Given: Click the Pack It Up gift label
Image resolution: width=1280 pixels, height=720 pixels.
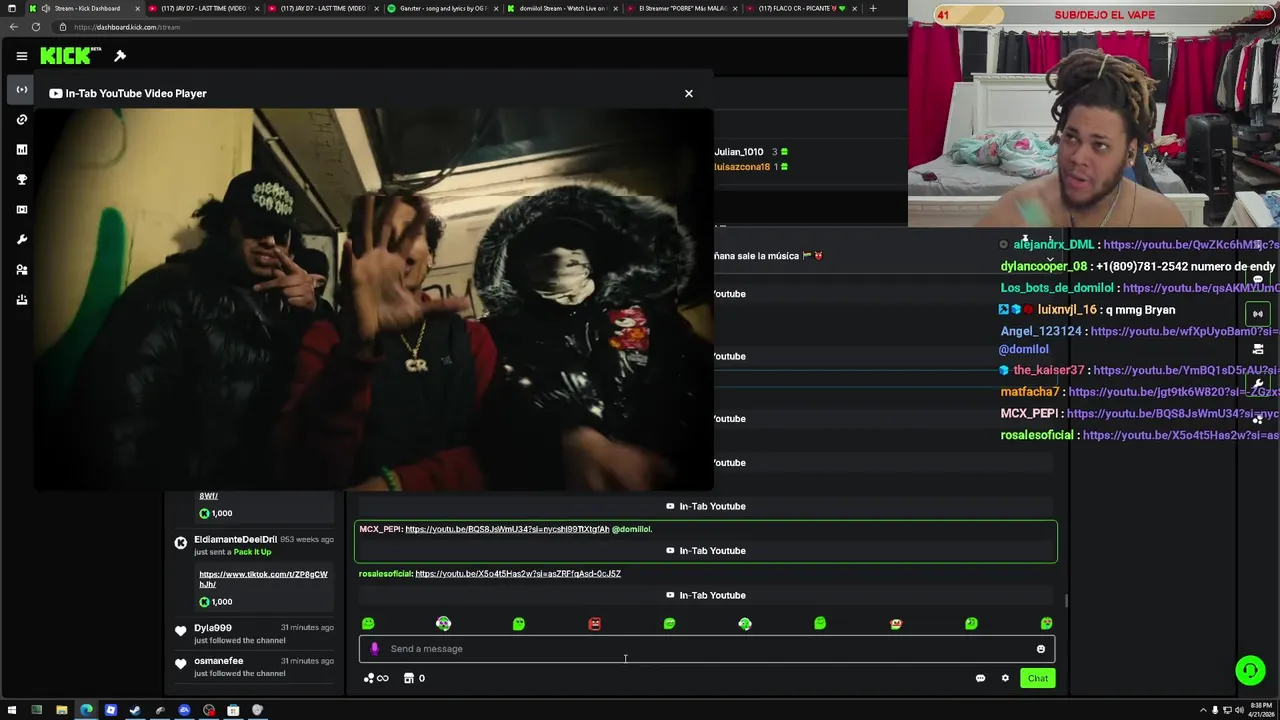Looking at the screenshot, I should point(252,552).
